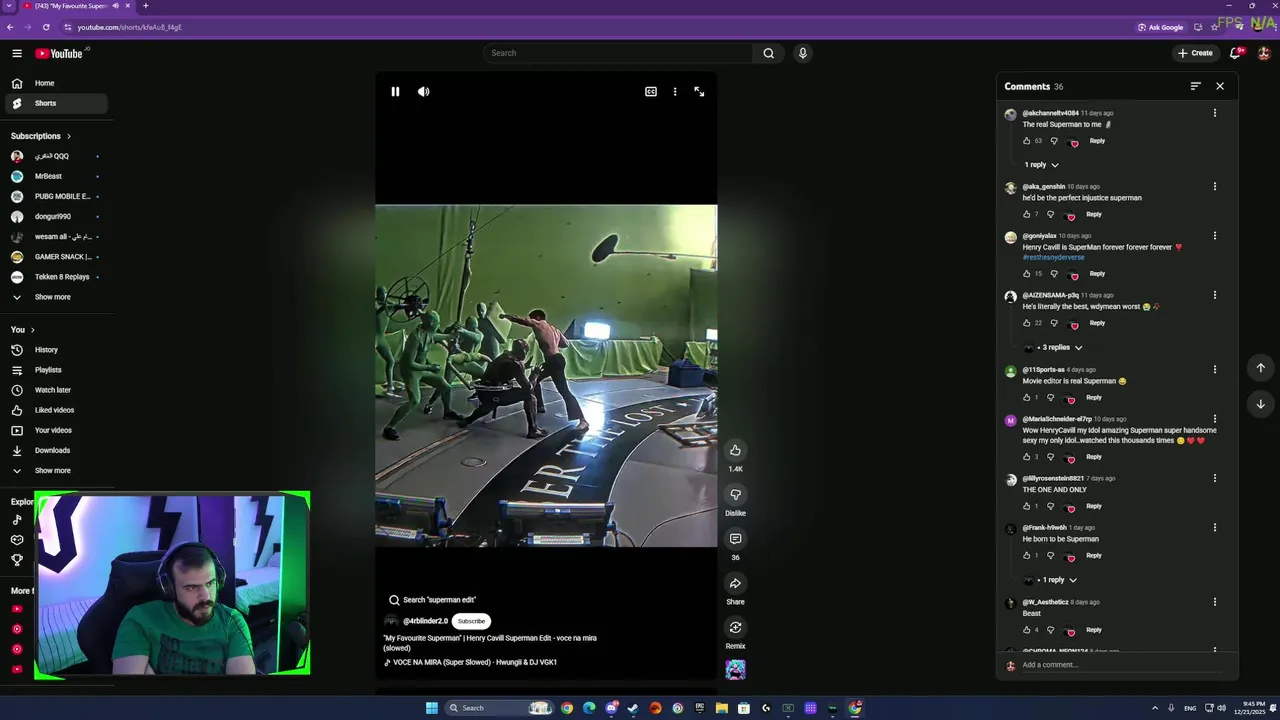Viewport: 1280px width, 720px height.
Task: Like the @AIZENSAMA-p3q comment
Action: [x=1026, y=323]
